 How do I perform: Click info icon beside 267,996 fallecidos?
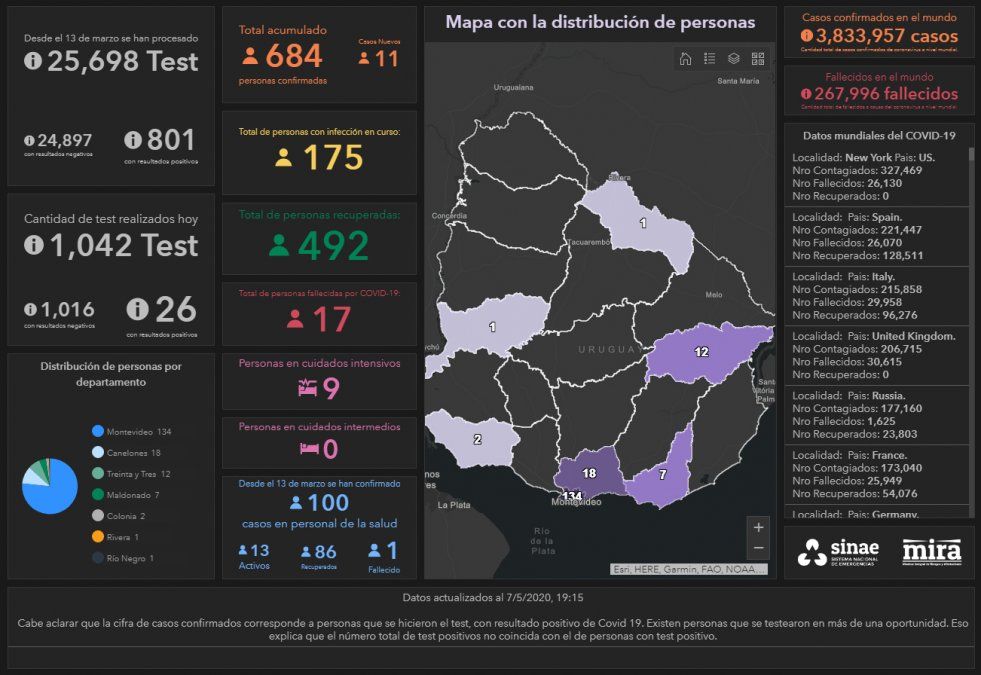(x=806, y=94)
